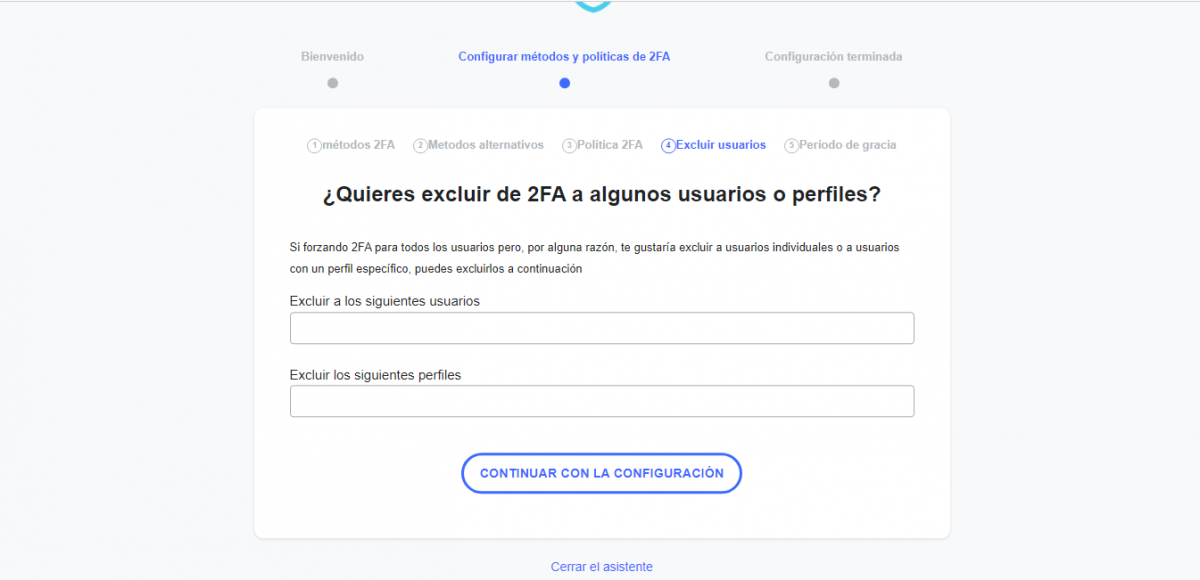Click the gray dot under Bienvenido
This screenshot has height=580, width=1200.
(x=333, y=83)
